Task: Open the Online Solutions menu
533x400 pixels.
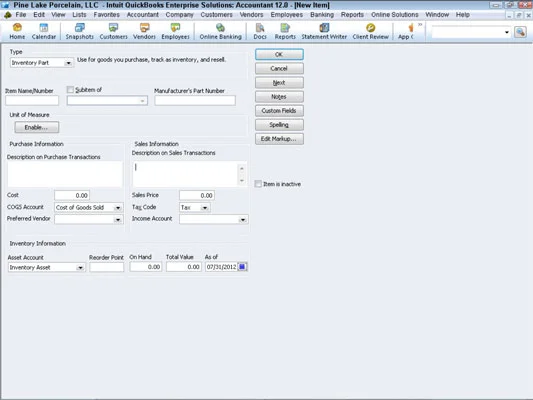Action: (x=395, y=15)
